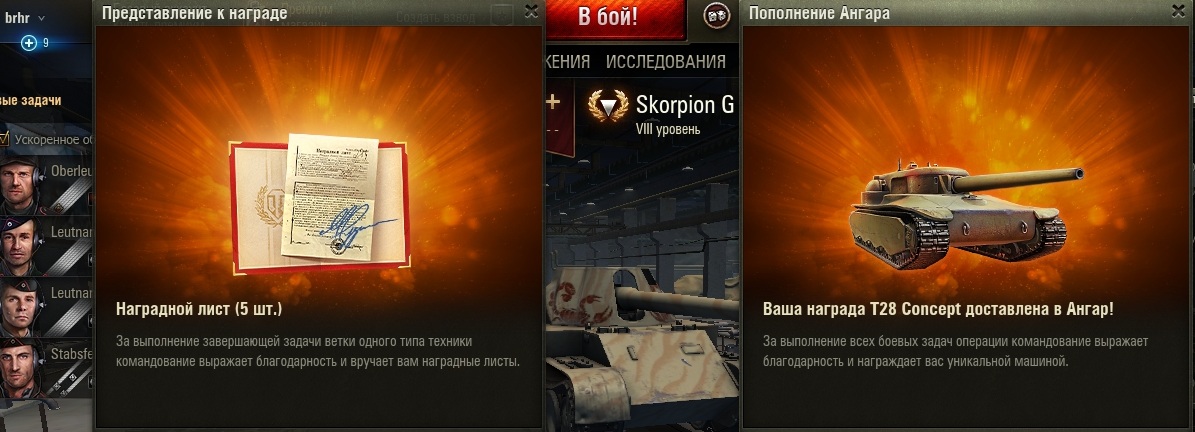Select the second Leutnant crew member

coord(21,307)
